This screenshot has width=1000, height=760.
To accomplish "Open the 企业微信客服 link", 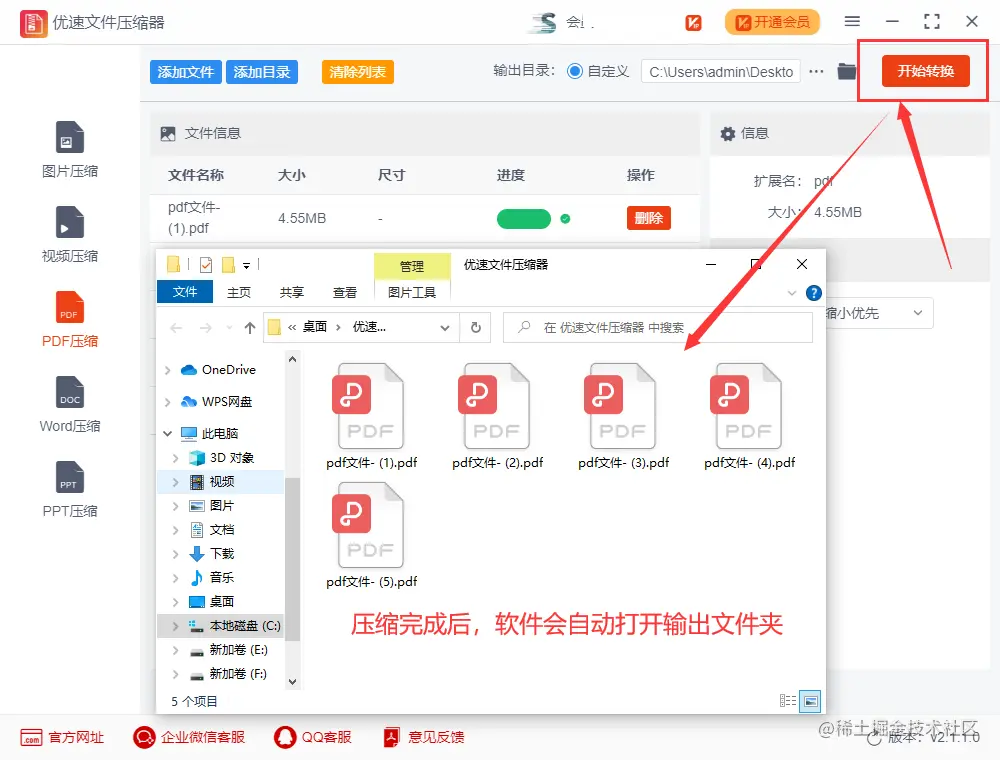I will pyautogui.click(x=189, y=737).
